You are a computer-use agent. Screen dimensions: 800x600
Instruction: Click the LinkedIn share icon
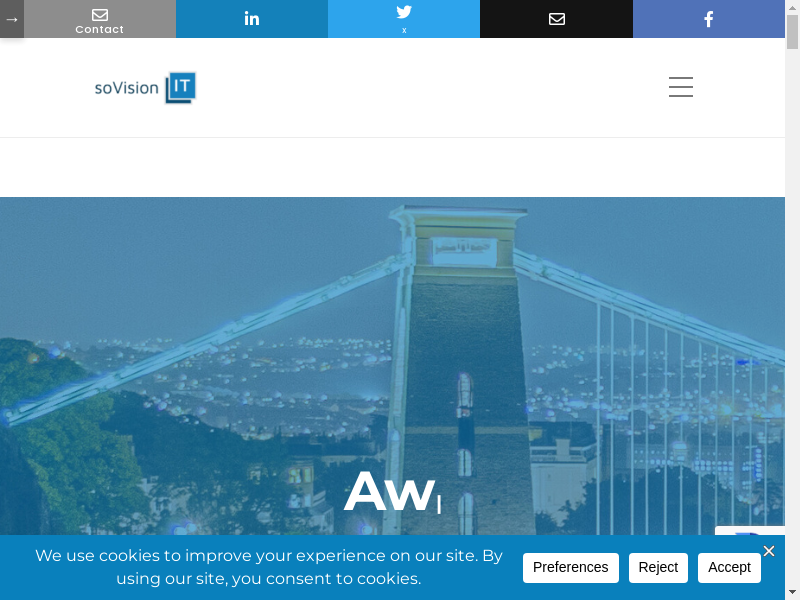coord(252,19)
